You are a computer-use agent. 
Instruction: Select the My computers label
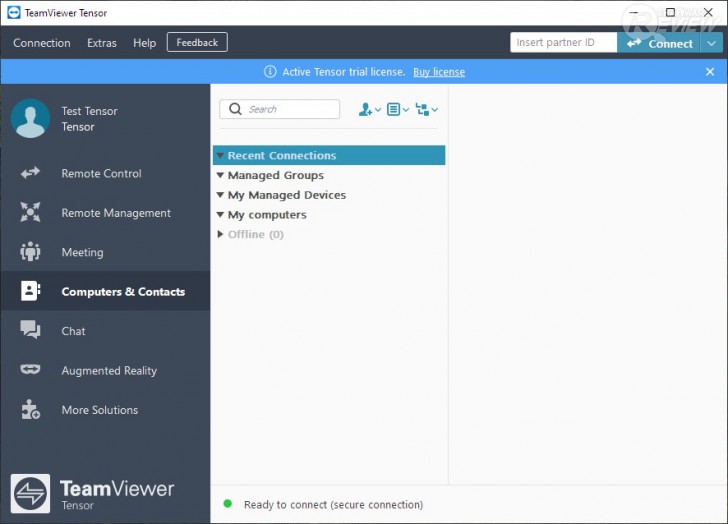click(x=267, y=215)
